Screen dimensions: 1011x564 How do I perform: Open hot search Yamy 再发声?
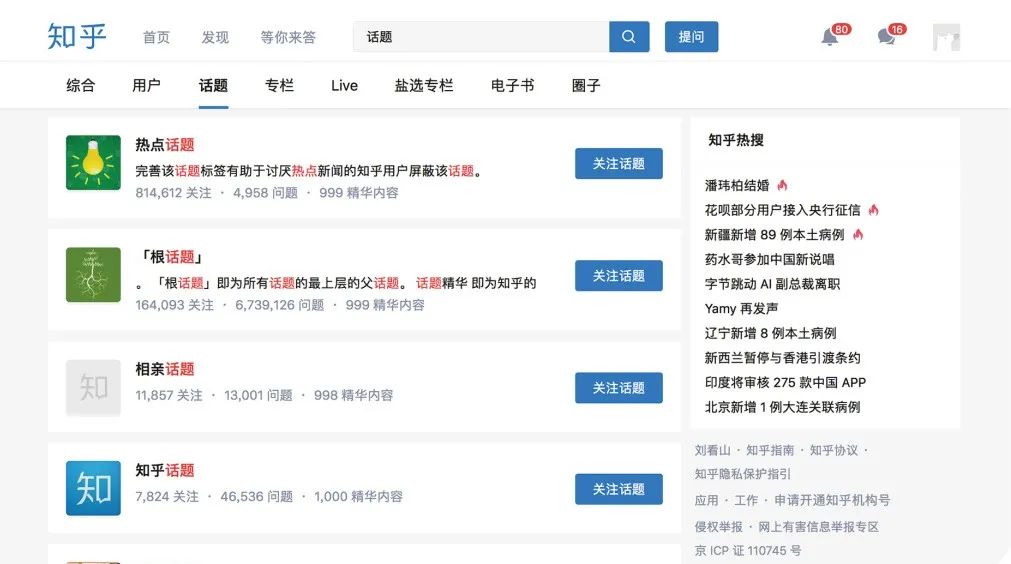(x=741, y=309)
